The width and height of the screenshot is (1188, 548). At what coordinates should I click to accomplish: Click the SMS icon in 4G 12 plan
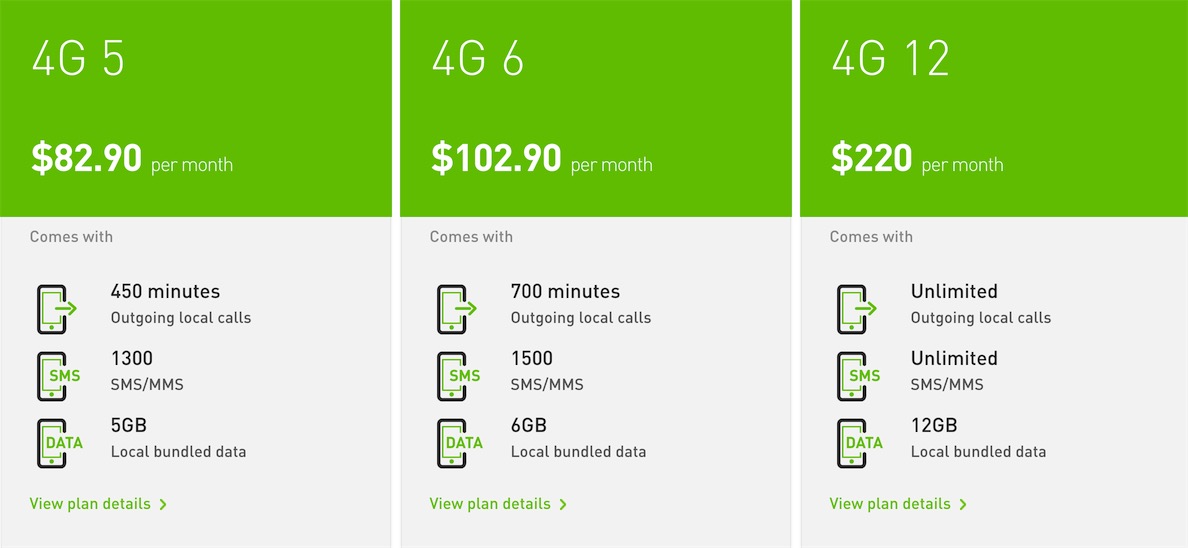tap(856, 376)
